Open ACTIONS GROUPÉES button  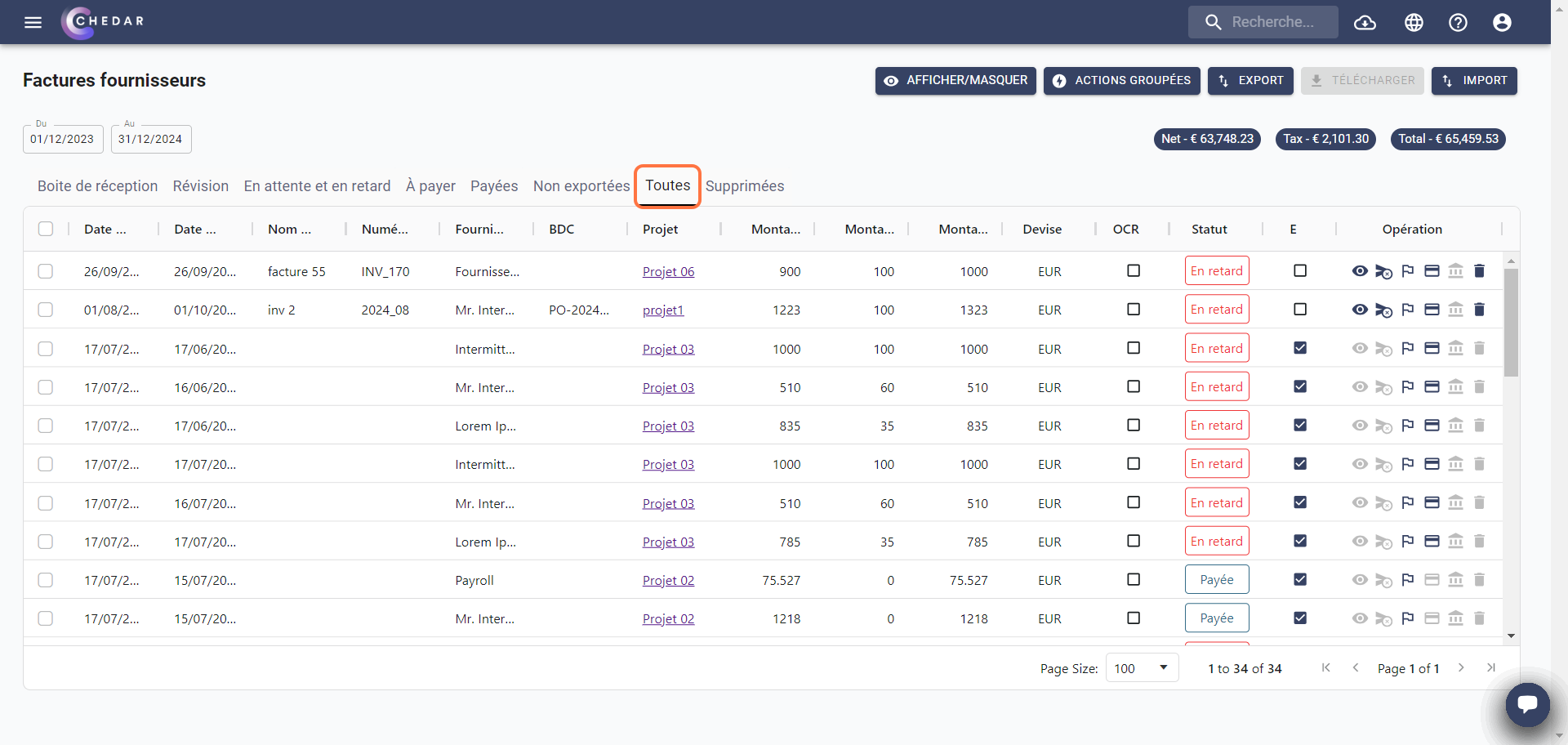[1121, 81]
